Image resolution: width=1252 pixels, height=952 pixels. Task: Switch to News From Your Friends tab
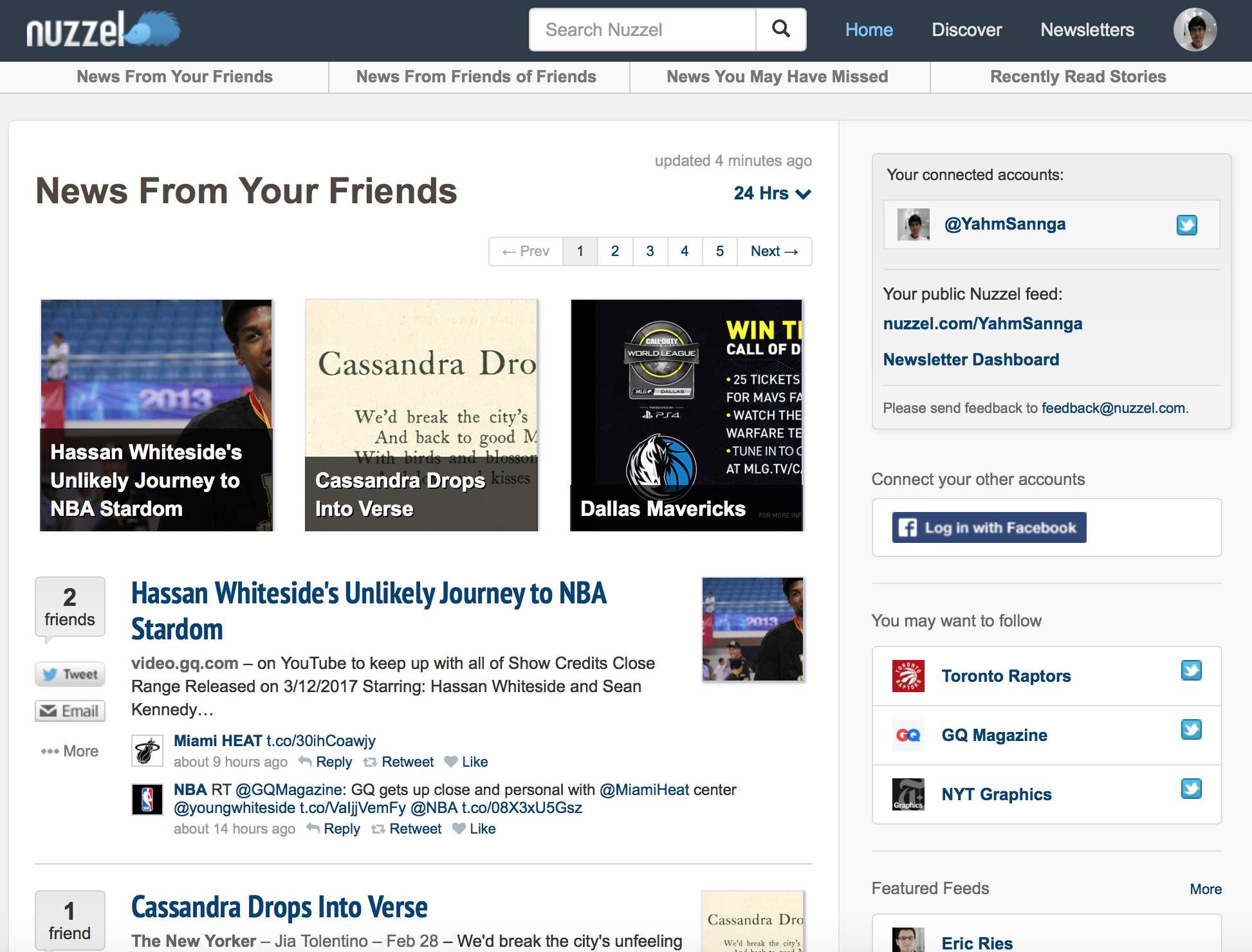175,77
